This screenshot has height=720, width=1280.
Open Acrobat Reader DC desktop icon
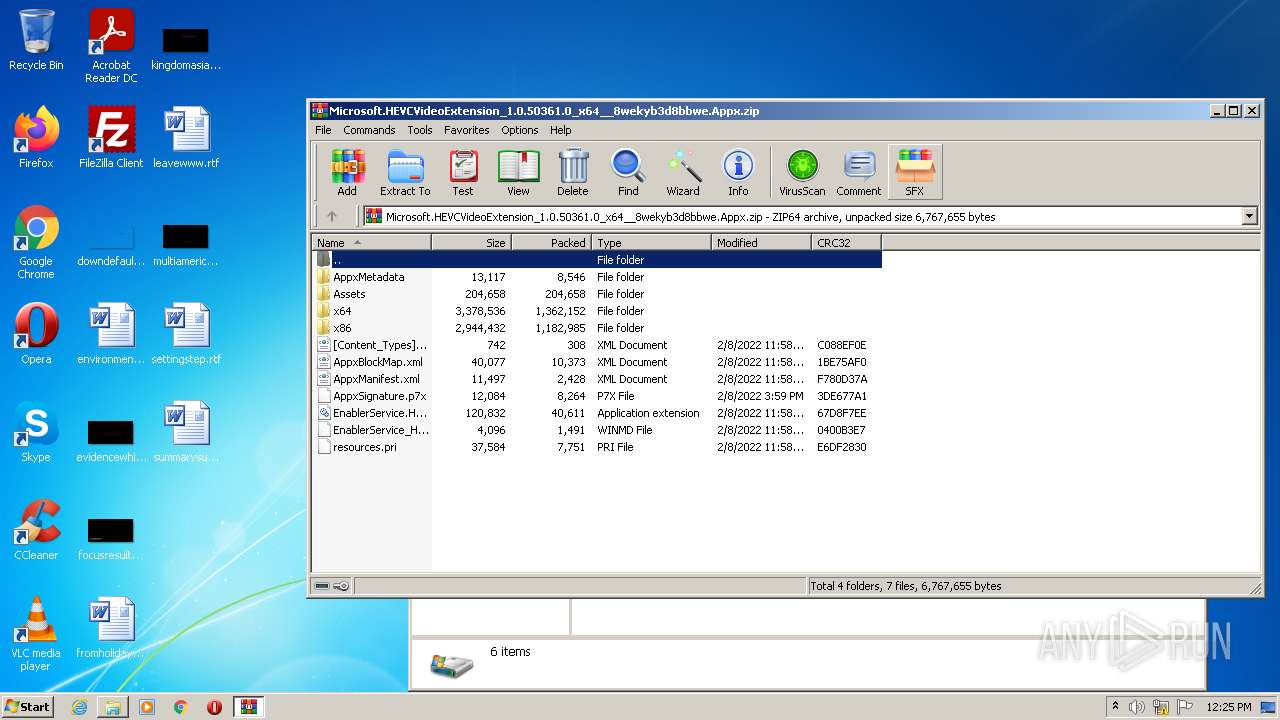point(111,46)
